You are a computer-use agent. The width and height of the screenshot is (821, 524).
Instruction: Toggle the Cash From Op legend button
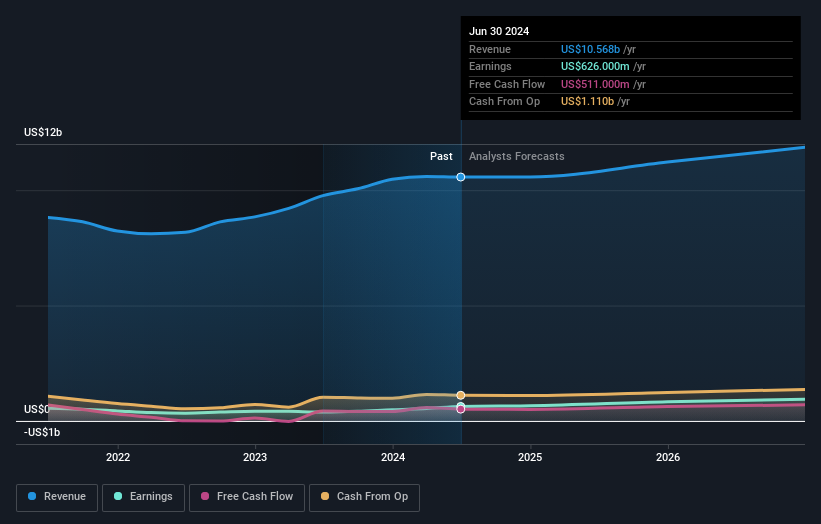pyautogui.click(x=364, y=497)
